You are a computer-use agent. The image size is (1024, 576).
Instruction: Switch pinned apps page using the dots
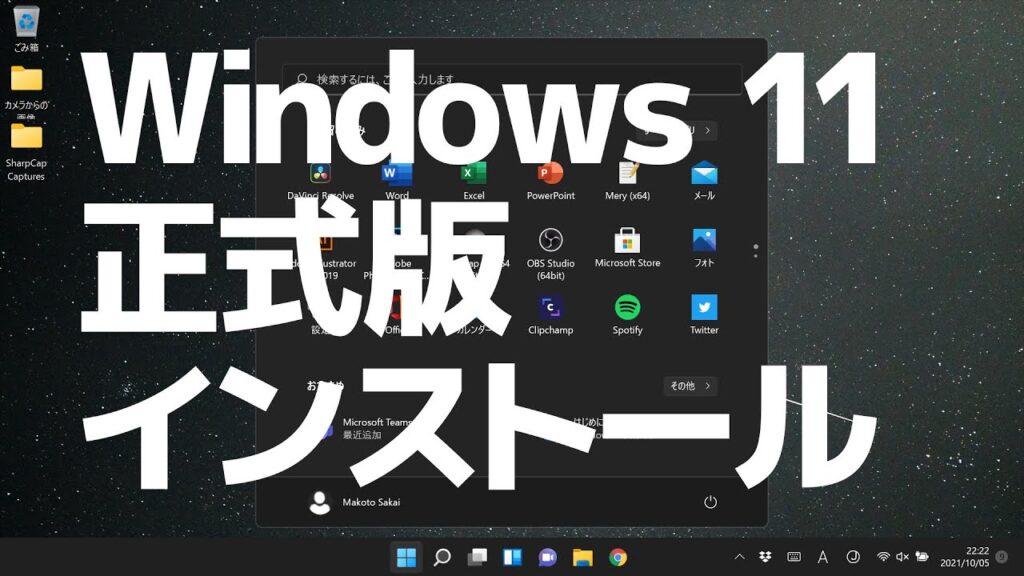[756, 251]
